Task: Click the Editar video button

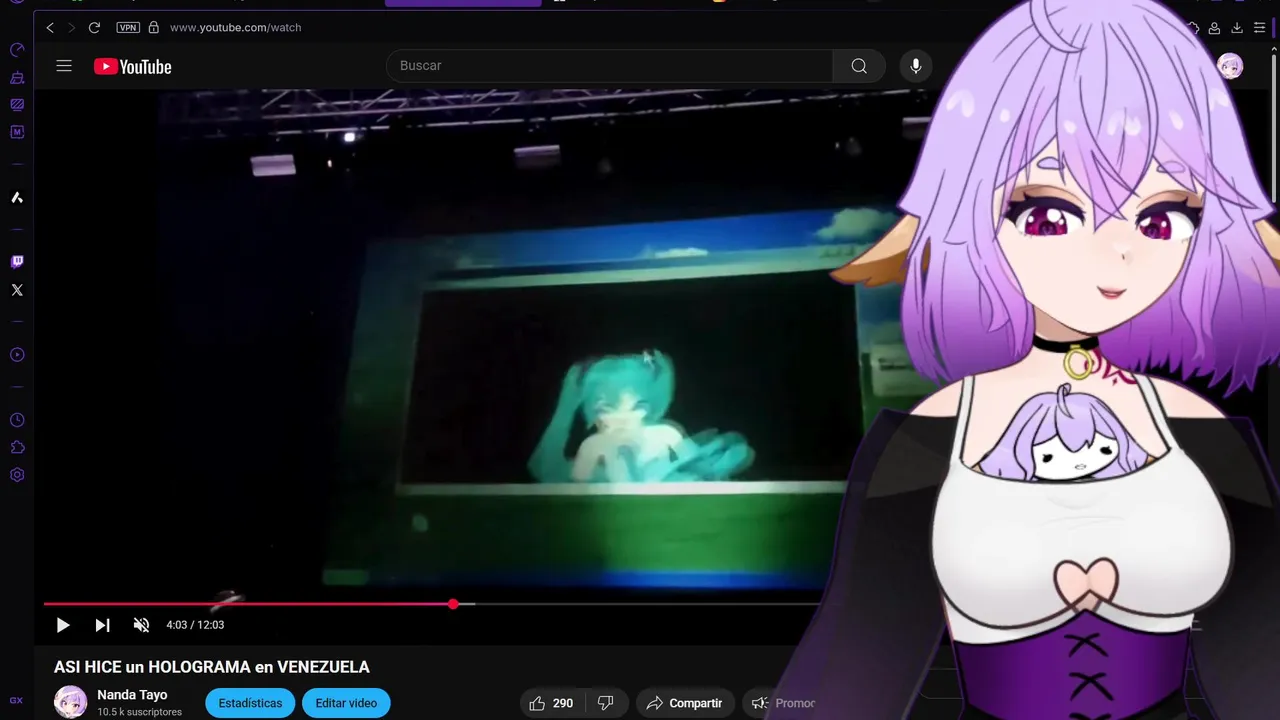Action: point(346,703)
